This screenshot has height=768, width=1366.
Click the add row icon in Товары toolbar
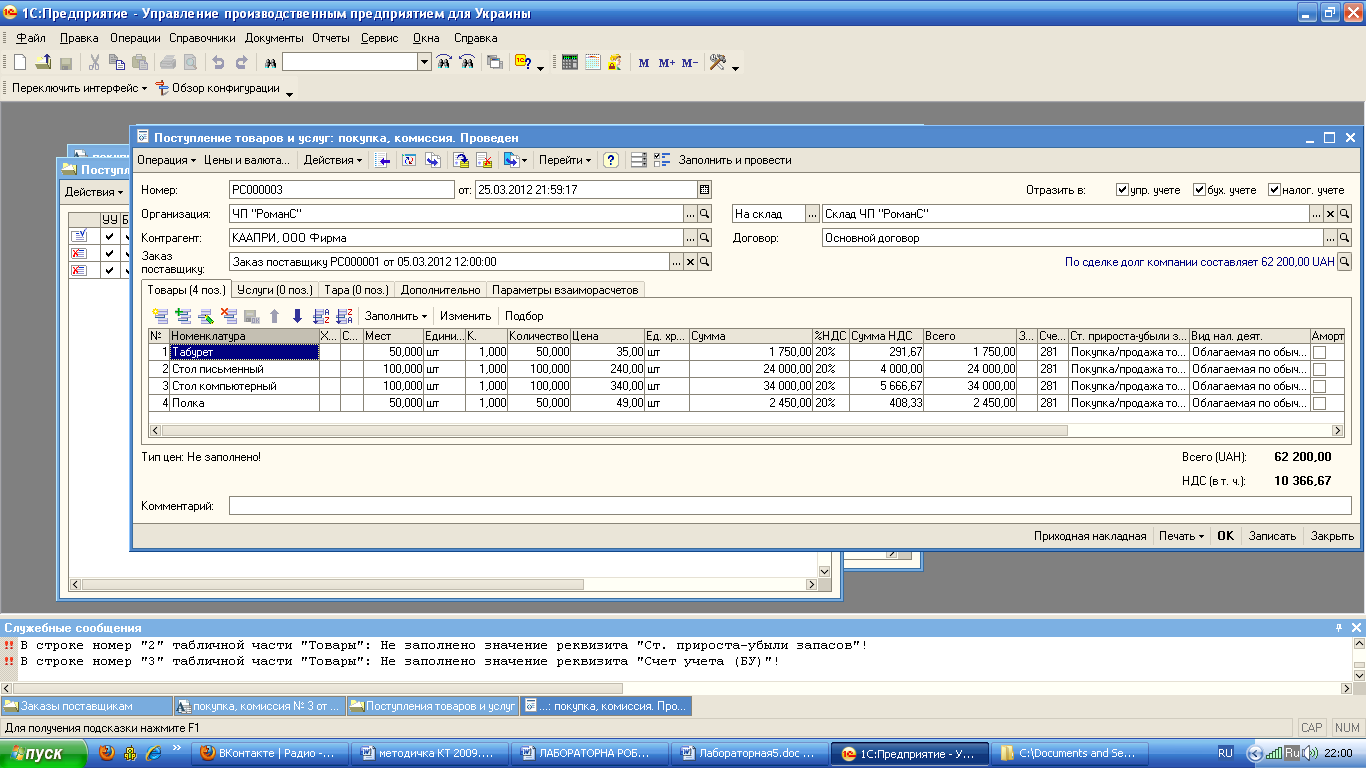pyautogui.click(x=161, y=316)
